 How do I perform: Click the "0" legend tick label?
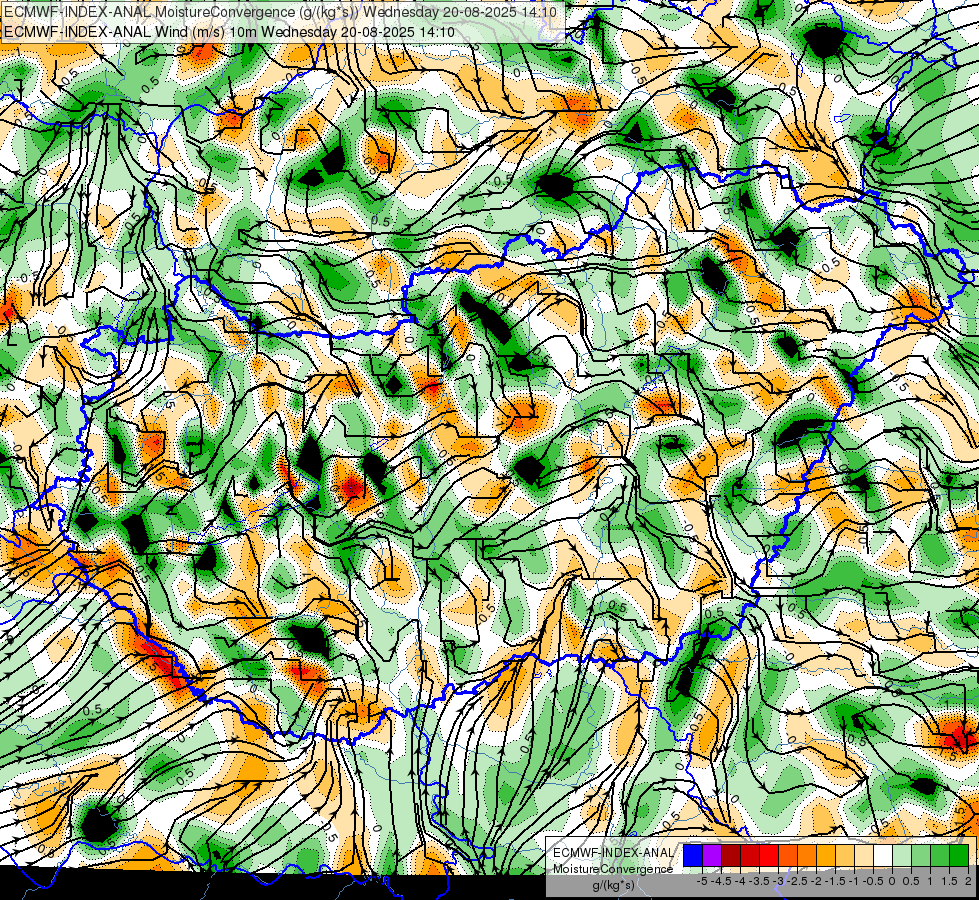(x=892, y=881)
